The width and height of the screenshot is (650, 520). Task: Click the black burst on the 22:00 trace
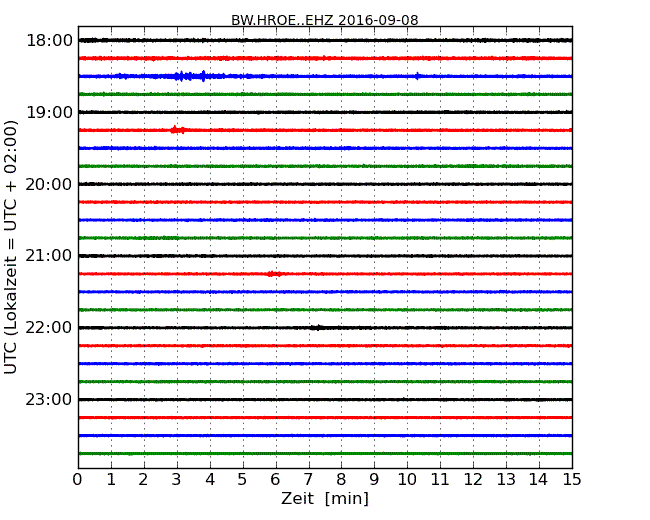pyautogui.click(x=318, y=328)
